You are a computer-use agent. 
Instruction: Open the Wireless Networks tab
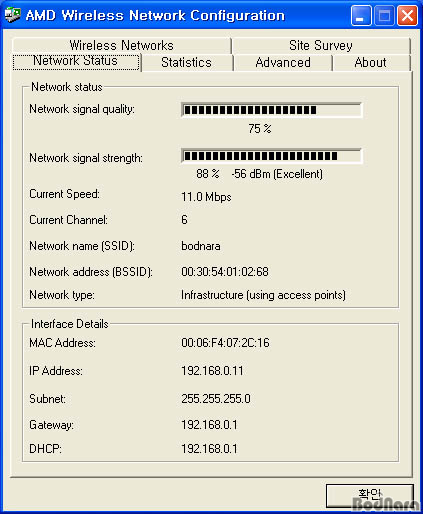coord(122,46)
